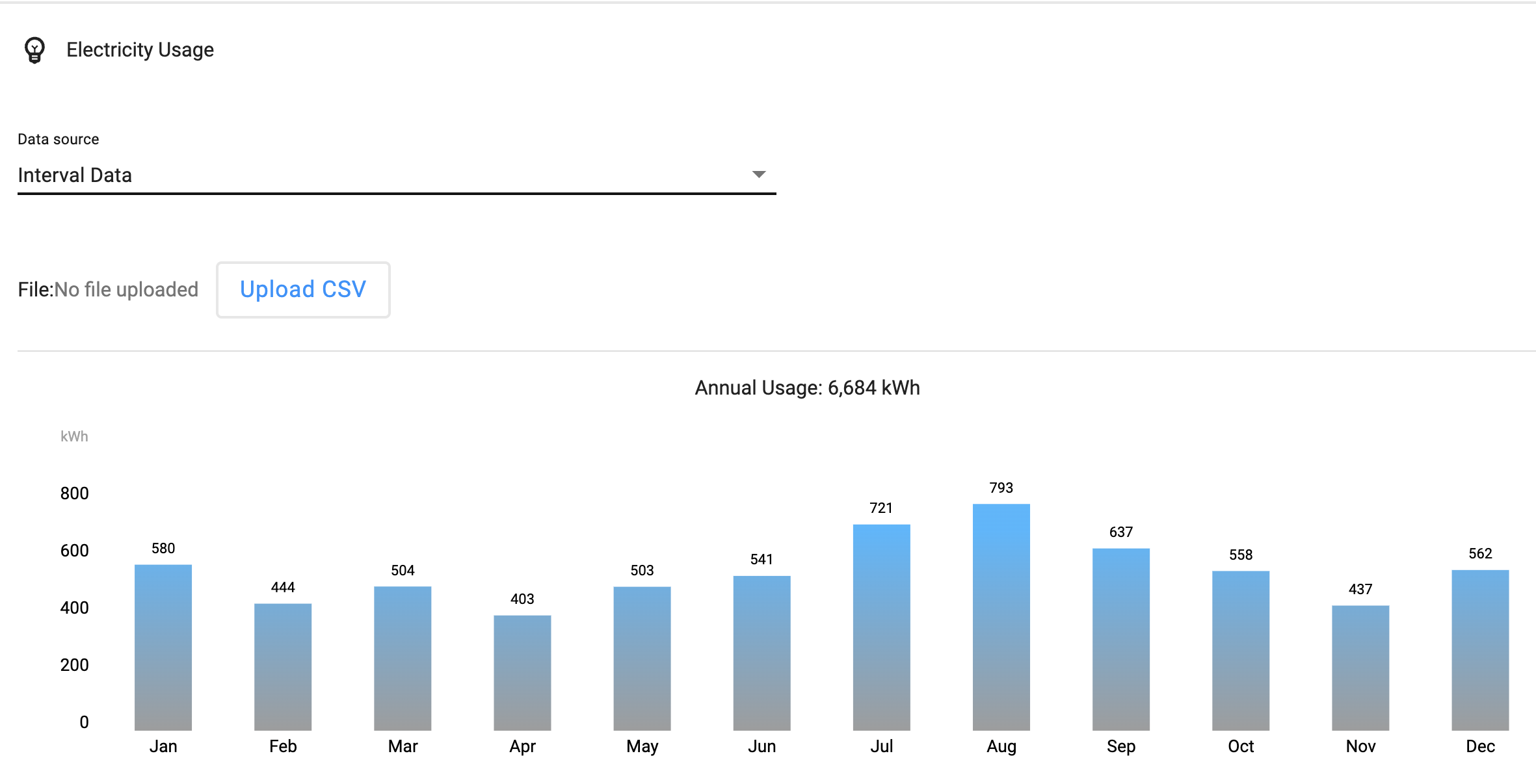Viewport: 1536px width, 784px height.
Task: Click the Oct axis label
Action: click(x=1240, y=746)
